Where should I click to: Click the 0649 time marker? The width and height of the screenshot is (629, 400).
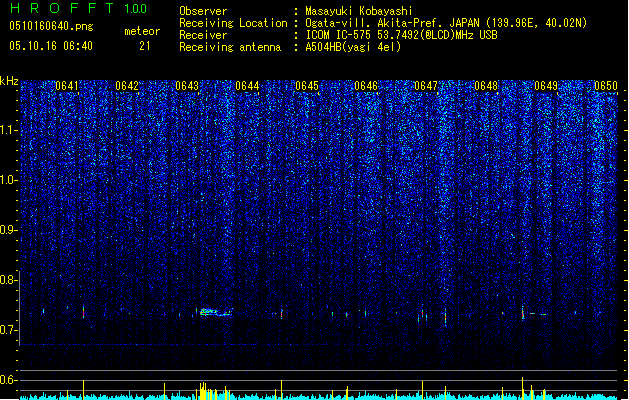(546, 86)
